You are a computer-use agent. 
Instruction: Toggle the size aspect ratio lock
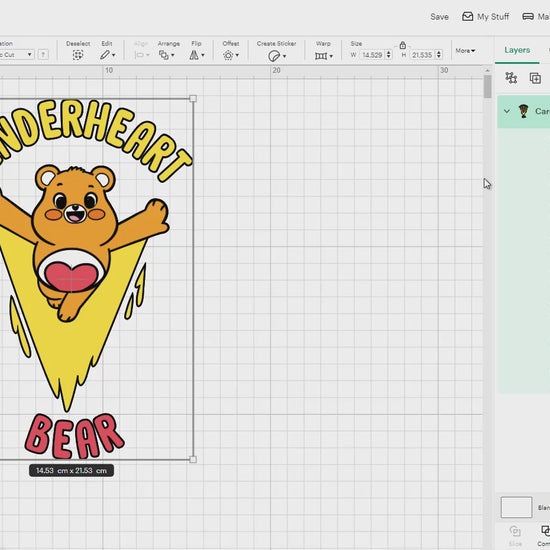point(403,45)
